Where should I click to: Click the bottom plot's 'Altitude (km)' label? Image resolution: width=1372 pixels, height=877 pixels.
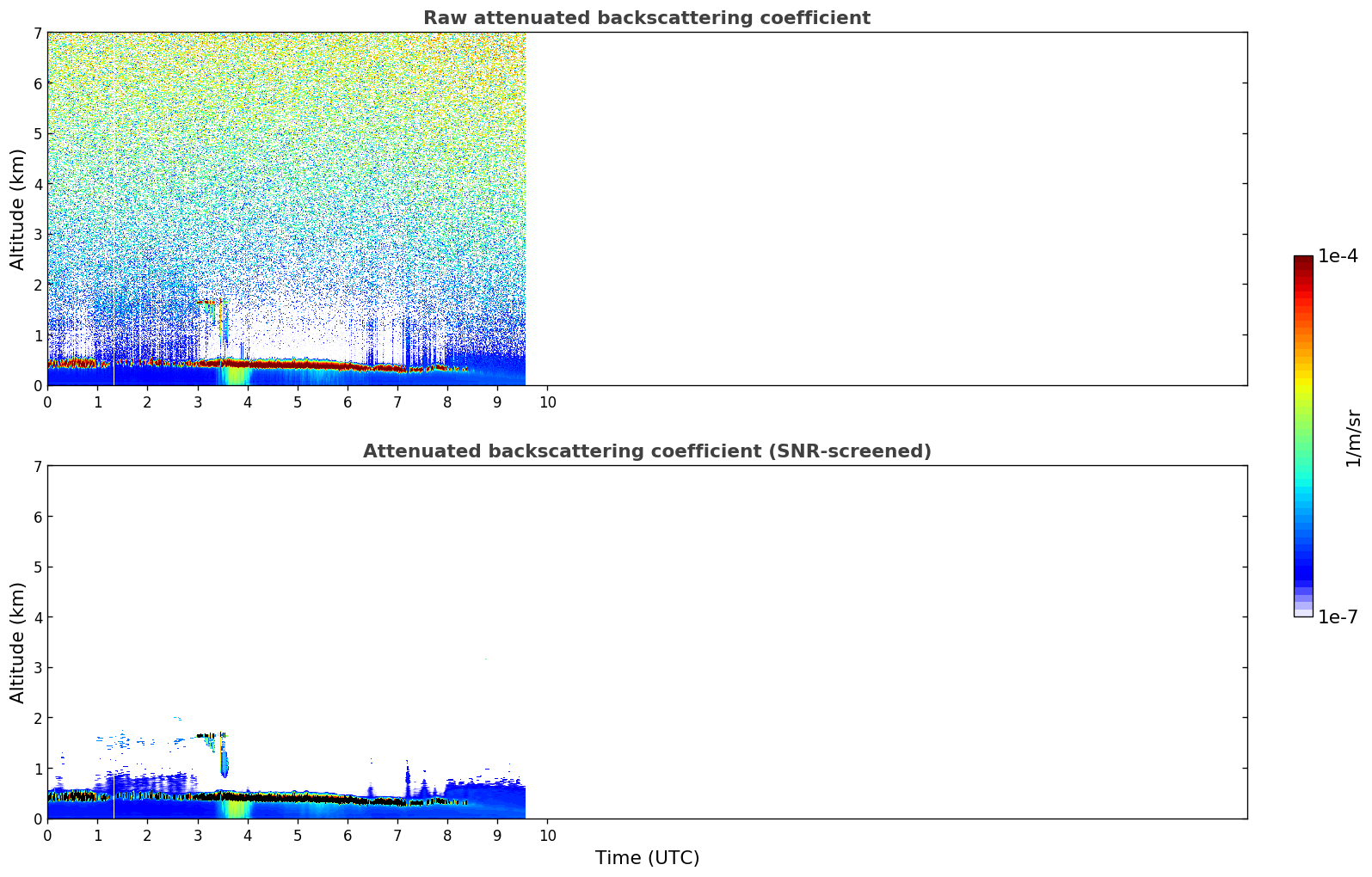pyautogui.click(x=18, y=642)
